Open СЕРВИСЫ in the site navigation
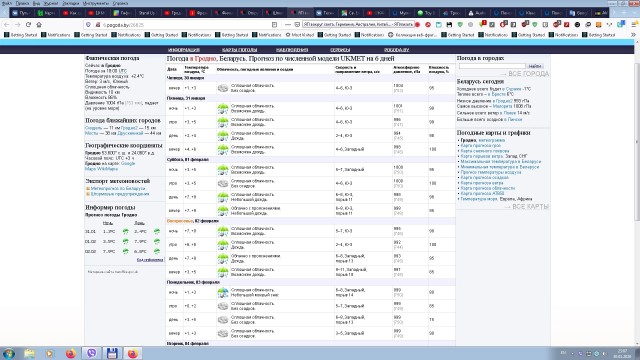The width and height of the screenshot is (640, 360). [x=340, y=50]
